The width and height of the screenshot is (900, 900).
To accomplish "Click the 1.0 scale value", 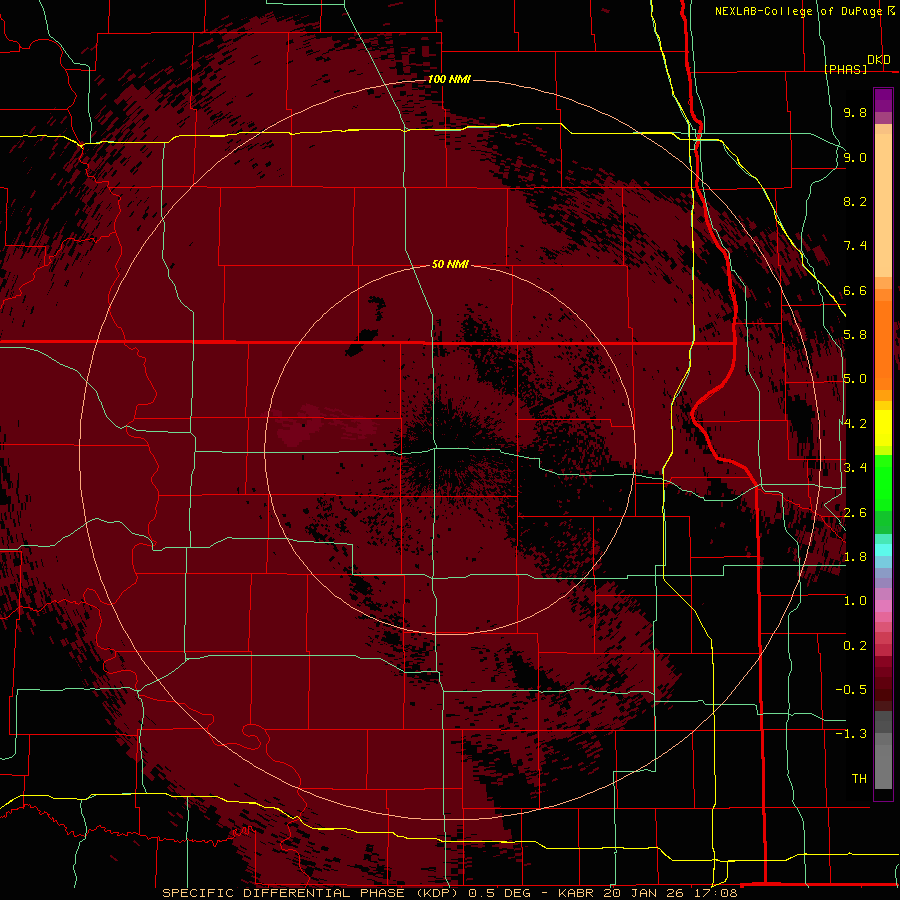I will (x=855, y=601).
